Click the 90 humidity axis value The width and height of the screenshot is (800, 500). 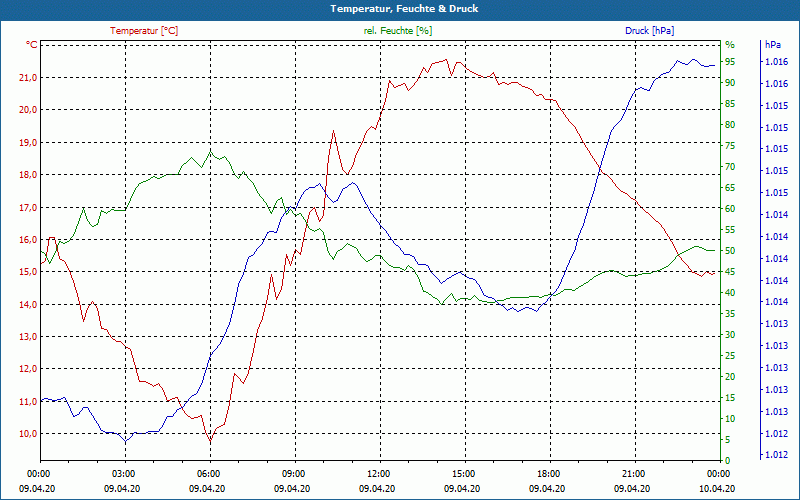point(730,83)
